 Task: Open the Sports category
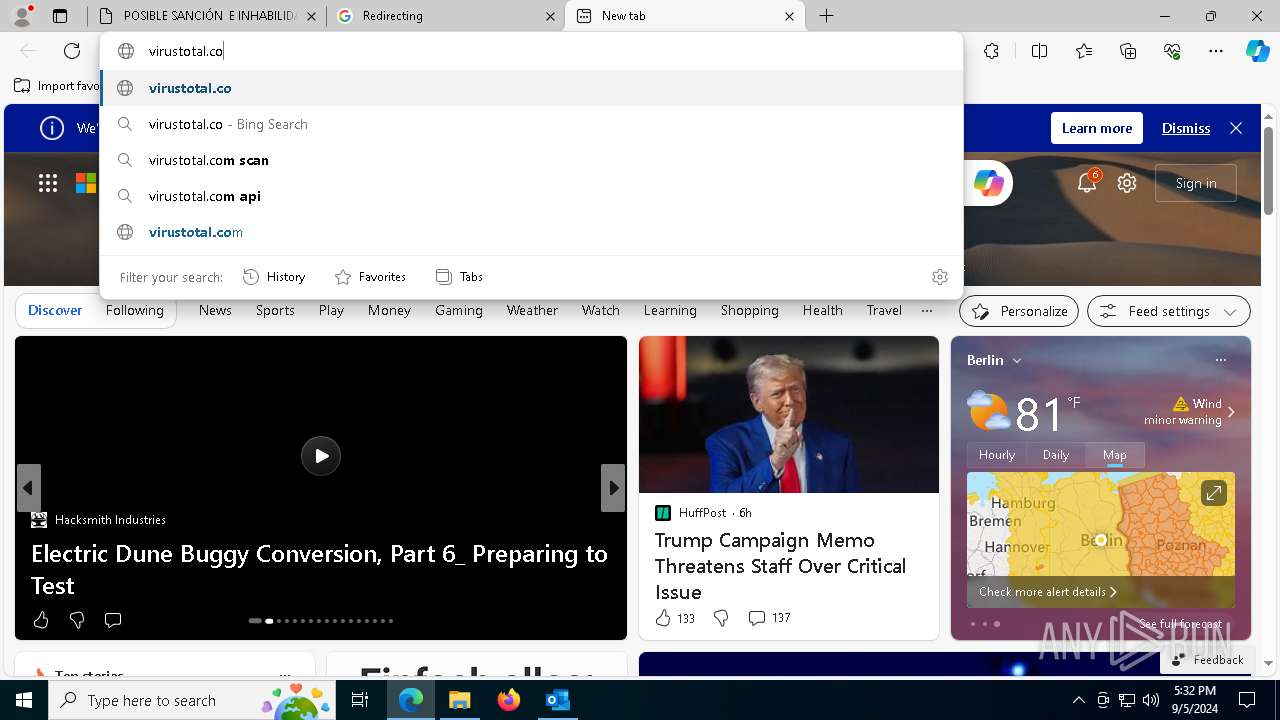pos(275,311)
